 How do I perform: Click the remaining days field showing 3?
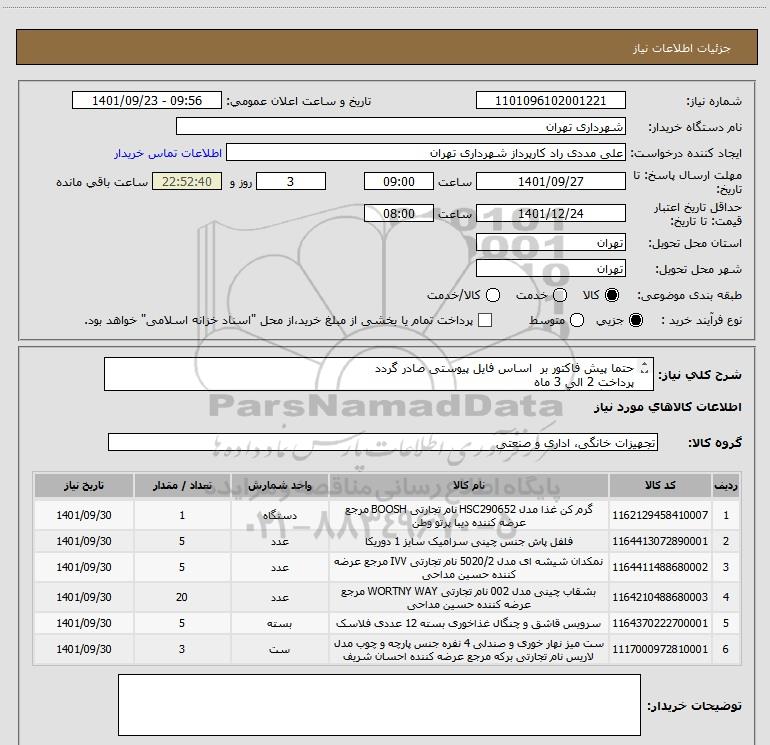[x=291, y=181]
